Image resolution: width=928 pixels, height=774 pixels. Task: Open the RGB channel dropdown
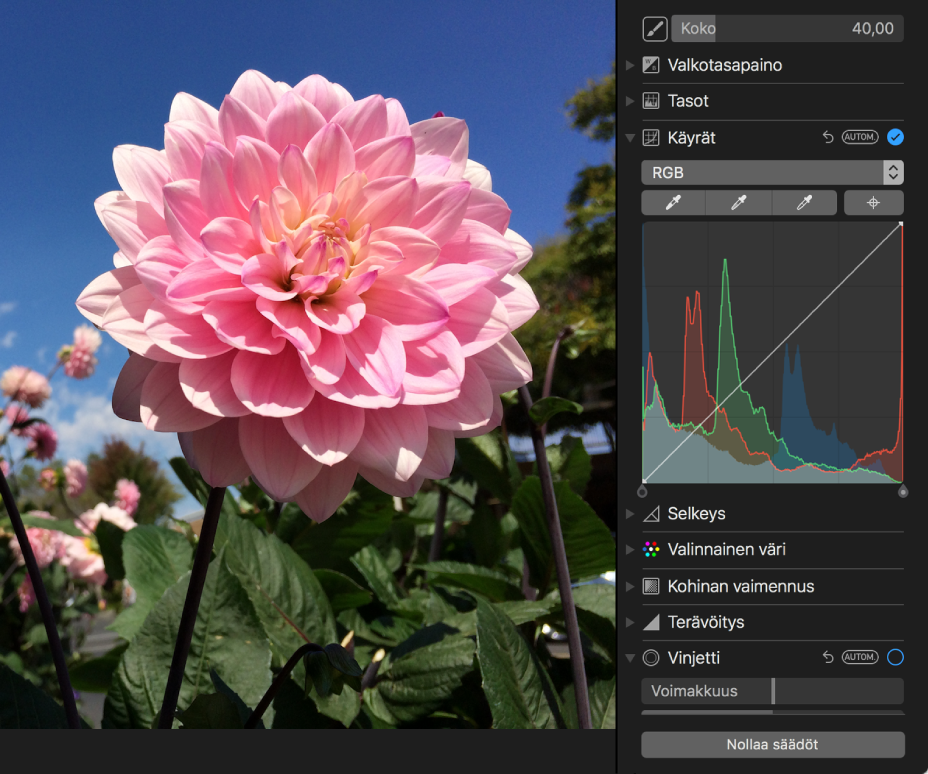pyautogui.click(x=772, y=172)
